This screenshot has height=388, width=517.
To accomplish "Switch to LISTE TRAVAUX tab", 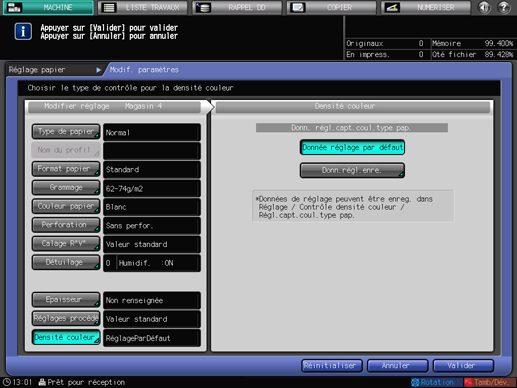I will [x=143, y=8].
